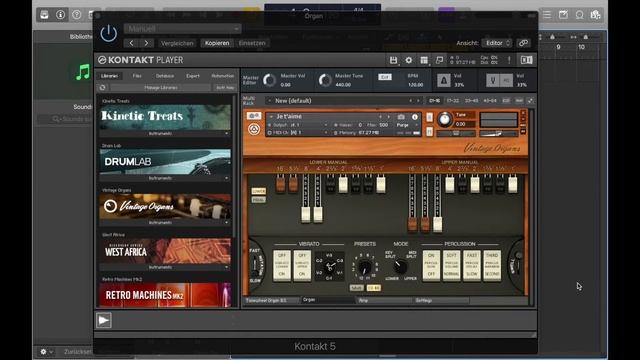640x360 pixels.
Task: Toggle the Ext sync button
Action: 384,77
